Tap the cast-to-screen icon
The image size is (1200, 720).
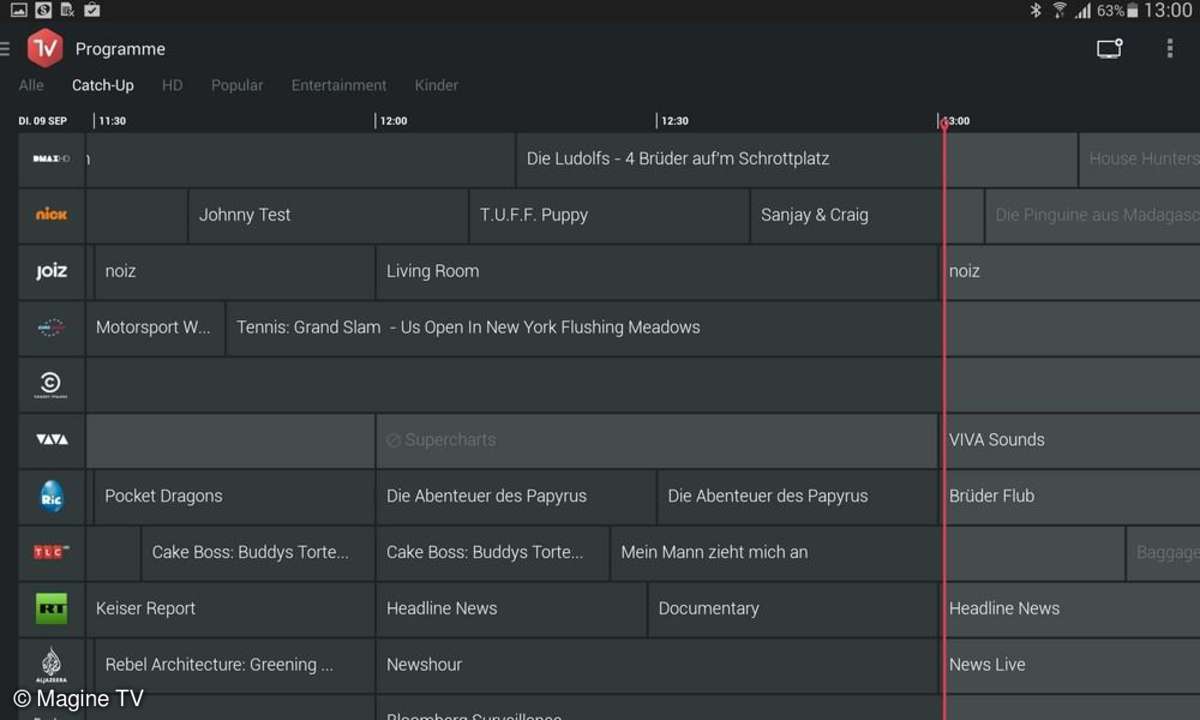click(x=1109, y=48)
